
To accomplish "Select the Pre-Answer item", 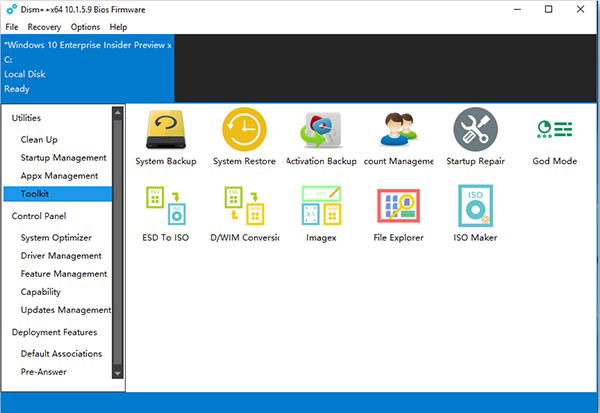I will tap(44, 372).
